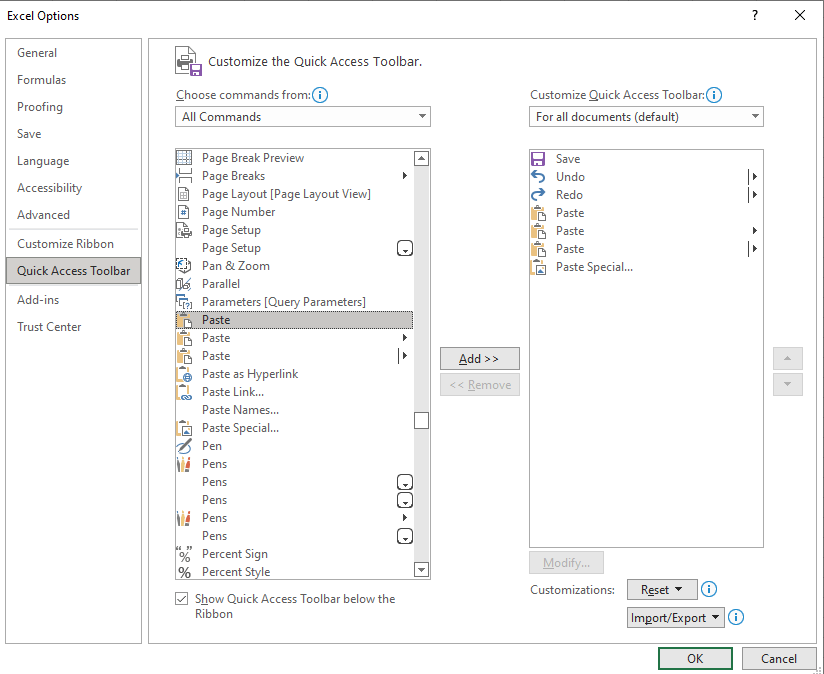This screenshot has height=674, width=824.
Task: Click the Undo split arrow in toolbar list
Action: pyautogui.click(x=754, y=177)
